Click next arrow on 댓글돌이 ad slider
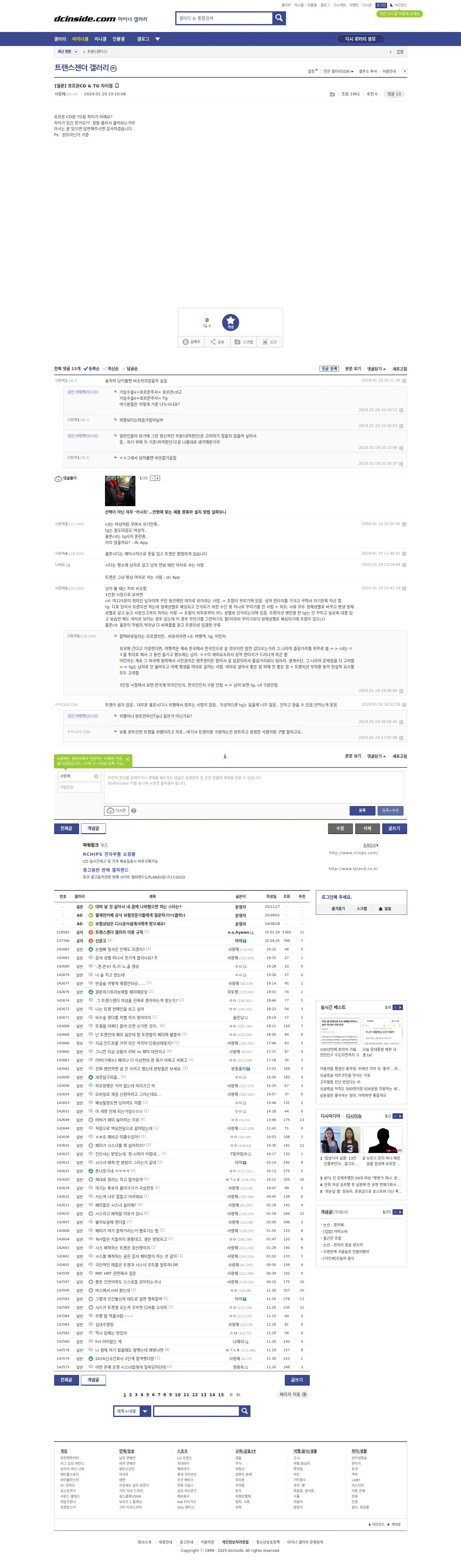The width and height of the screenshot is (461, 1568). 158,478
